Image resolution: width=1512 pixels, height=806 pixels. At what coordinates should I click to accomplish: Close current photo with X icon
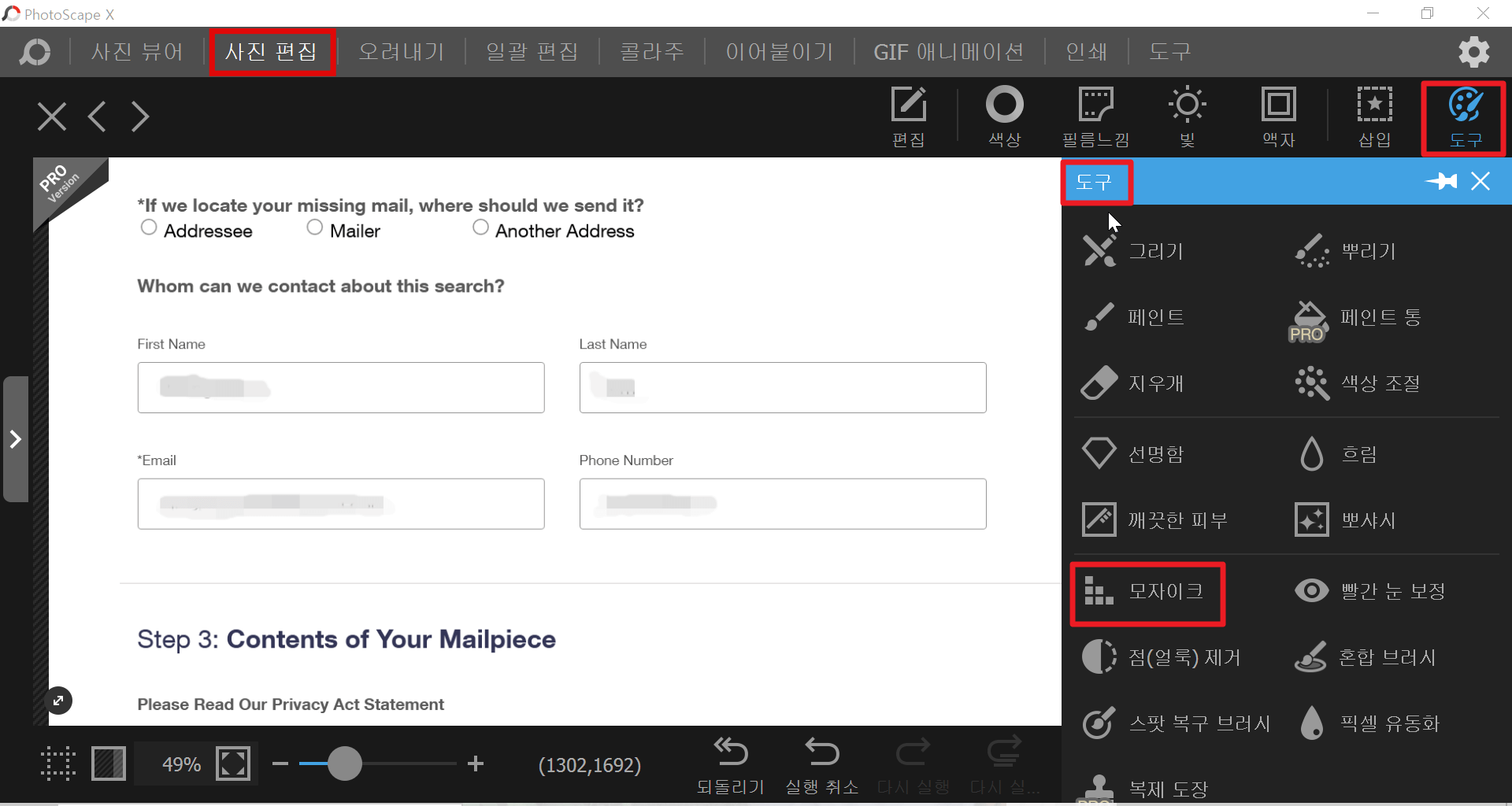[52, 116]
